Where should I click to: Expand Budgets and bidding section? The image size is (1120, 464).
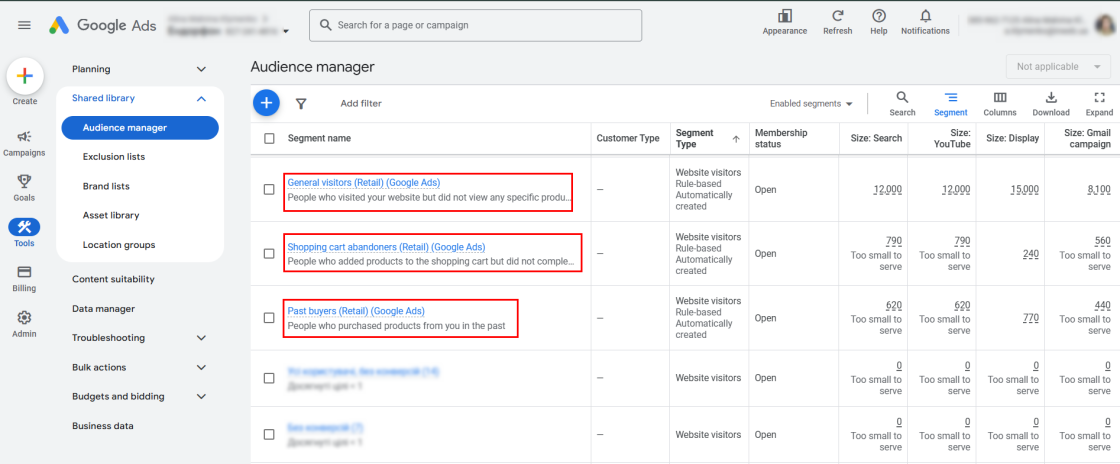tap(201, 396)
